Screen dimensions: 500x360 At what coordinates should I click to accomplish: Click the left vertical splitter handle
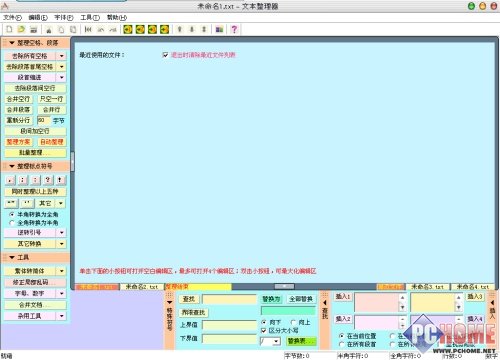(x=72, y=161)
